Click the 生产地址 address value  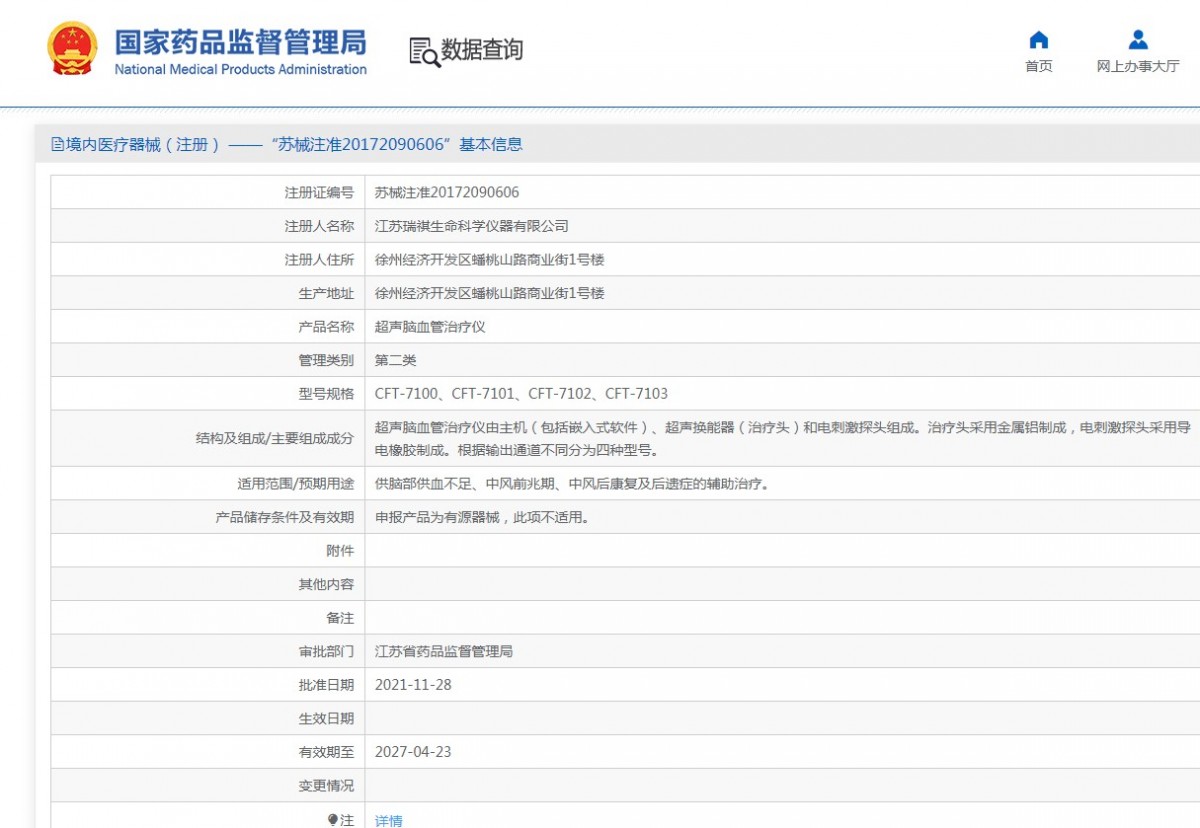tap(489, 293)
